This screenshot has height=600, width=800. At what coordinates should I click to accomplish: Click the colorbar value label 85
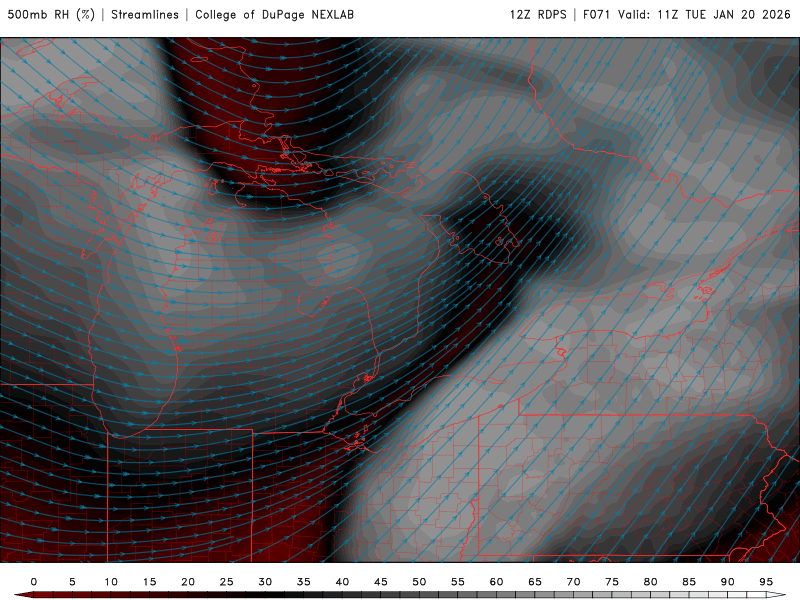pos(689,582)
